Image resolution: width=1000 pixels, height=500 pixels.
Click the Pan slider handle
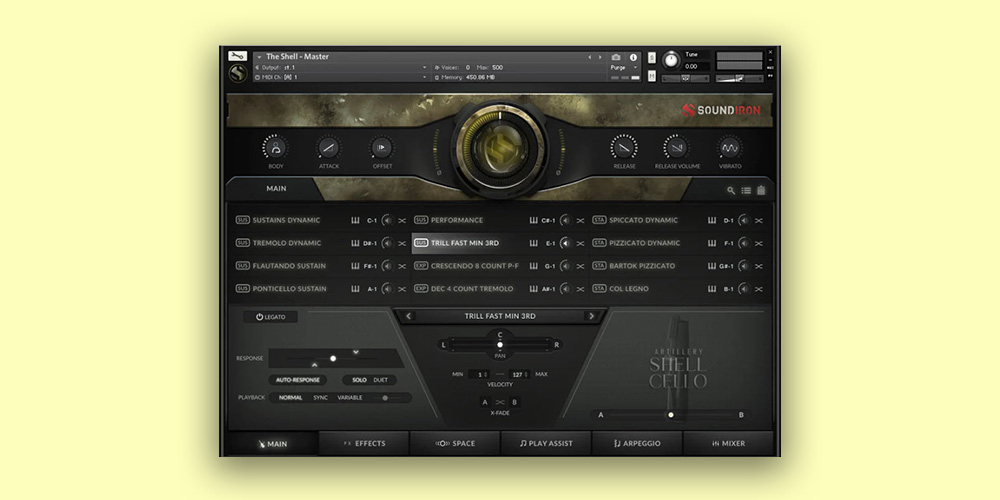[500, 345]
